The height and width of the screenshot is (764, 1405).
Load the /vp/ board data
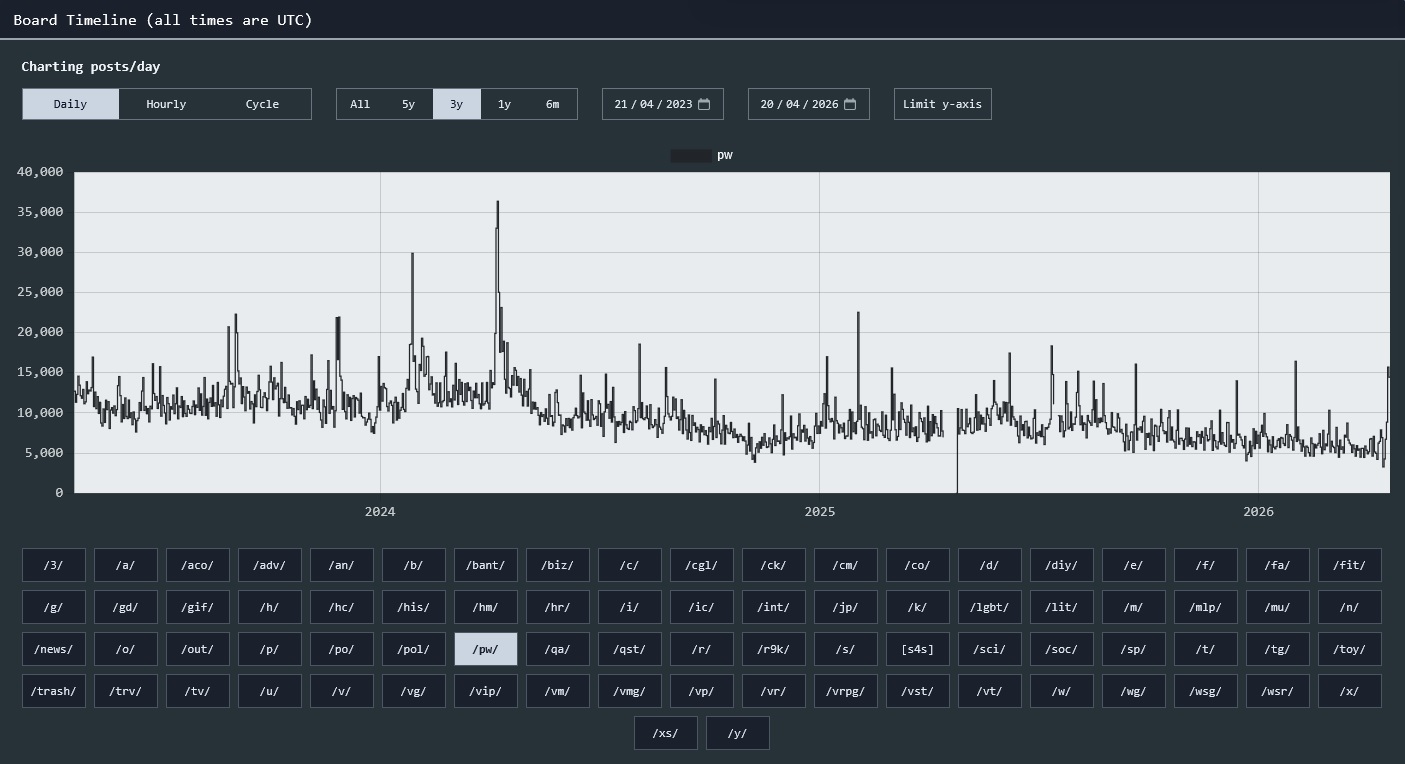[x=702, y=691]
